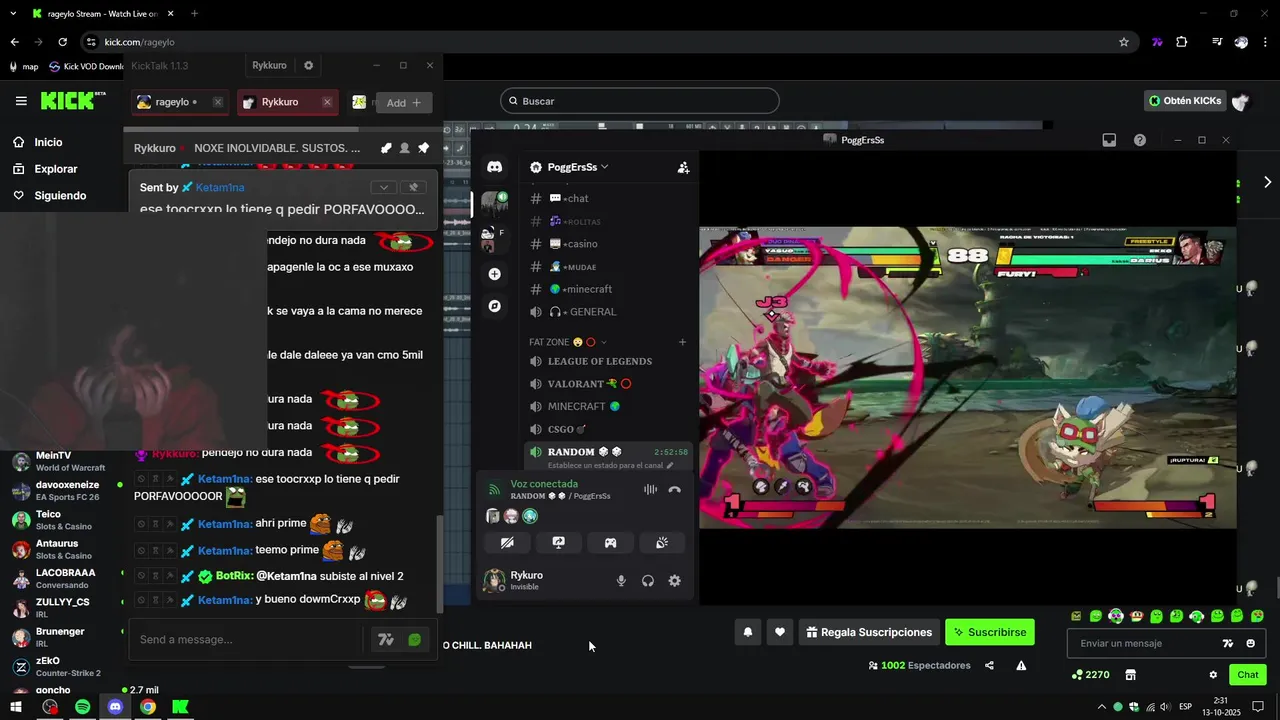Open Discord user settings gear
Viewport: 1280px width, 720px height.
click(x=674, y=581)
